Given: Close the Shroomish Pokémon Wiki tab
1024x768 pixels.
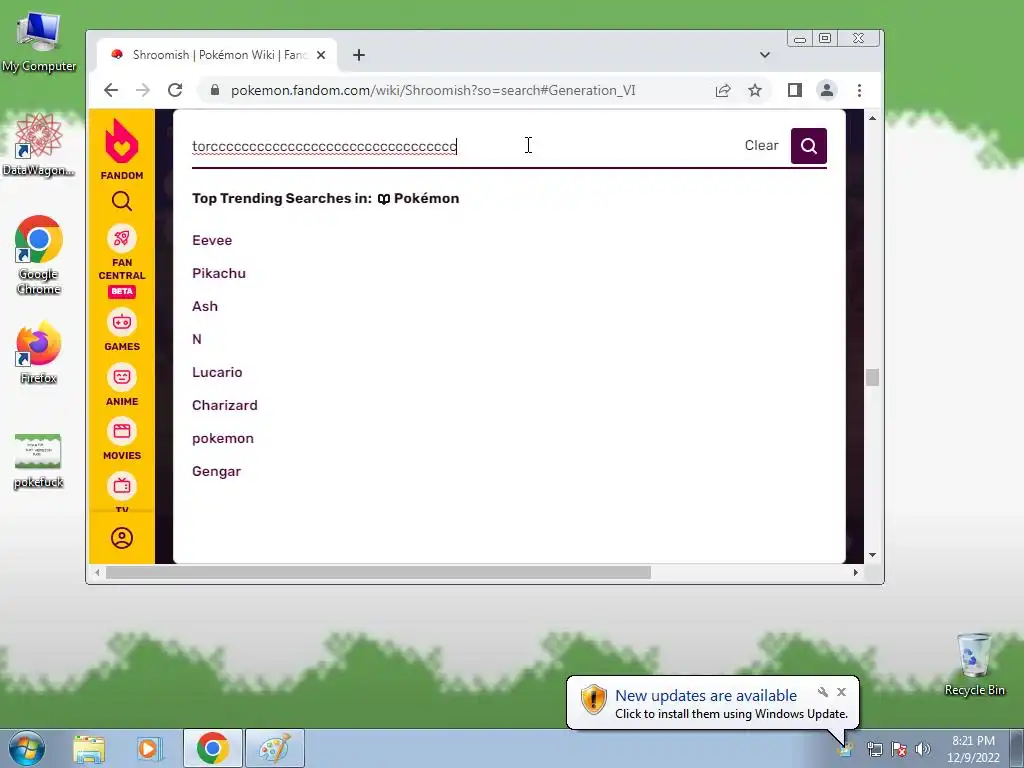Looking at the screenshot, I should (x=321, y=56).
